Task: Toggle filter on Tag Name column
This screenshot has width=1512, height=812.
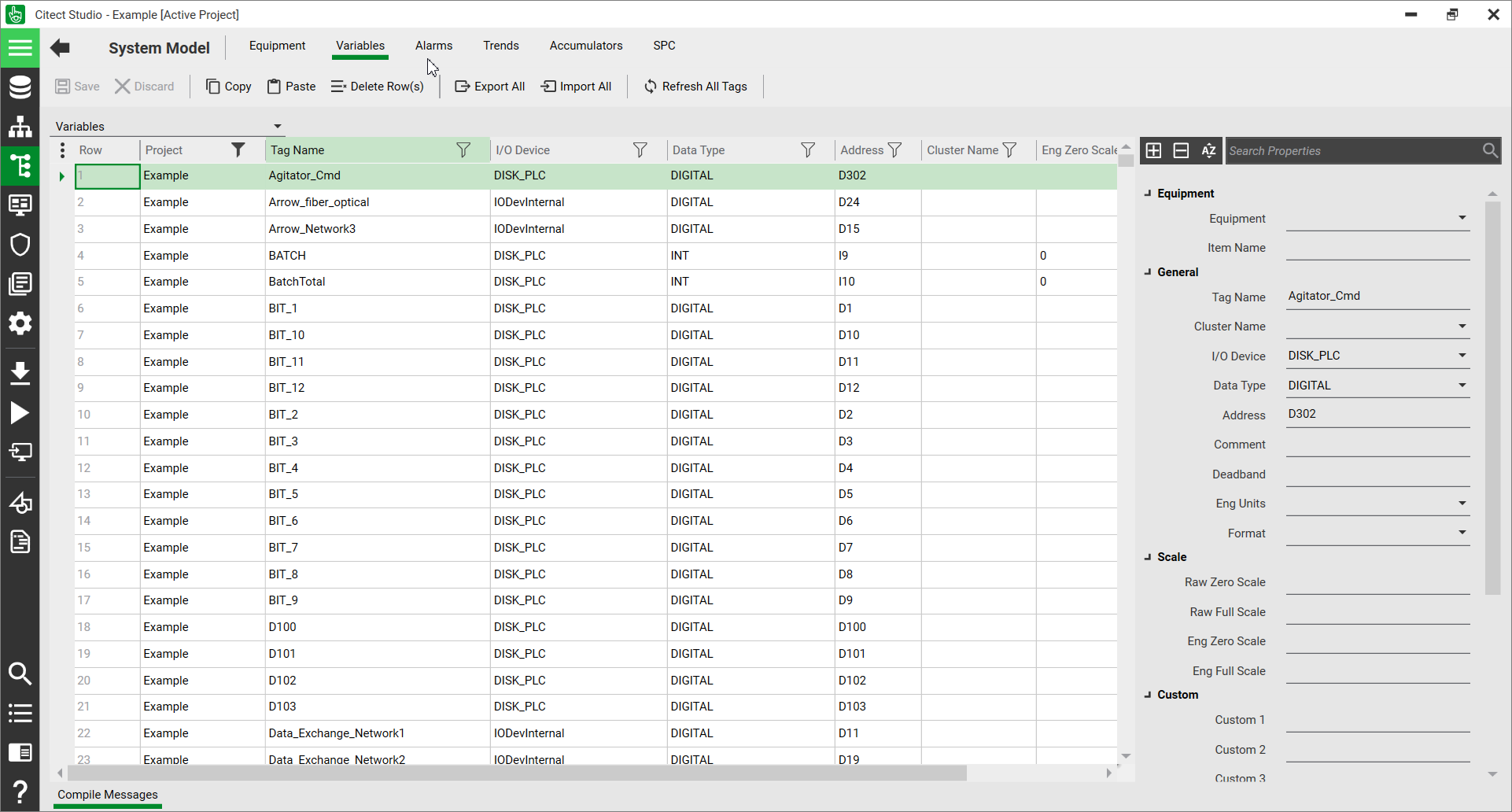Action: [463, 150]
